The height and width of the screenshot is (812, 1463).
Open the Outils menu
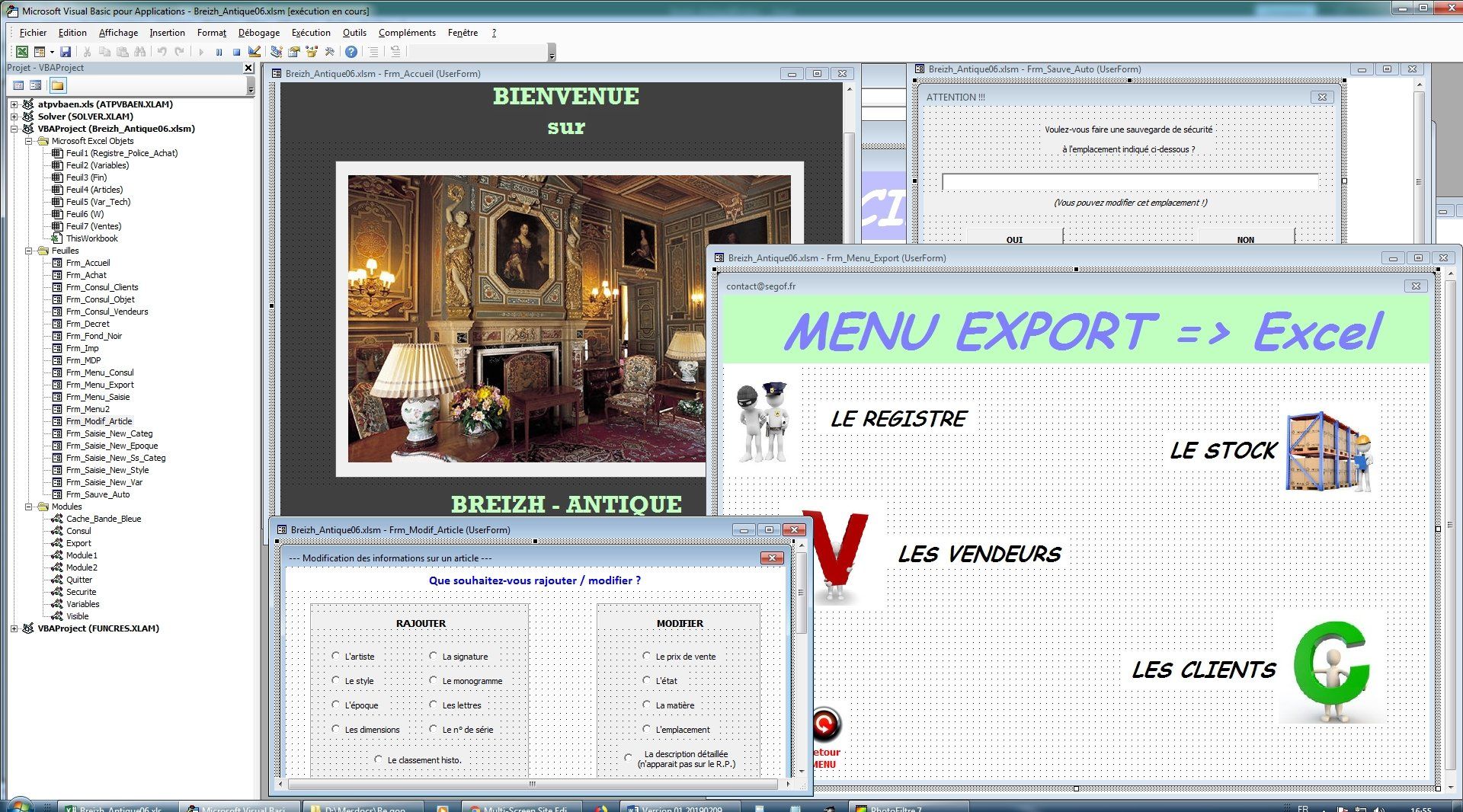click(354, 33)
